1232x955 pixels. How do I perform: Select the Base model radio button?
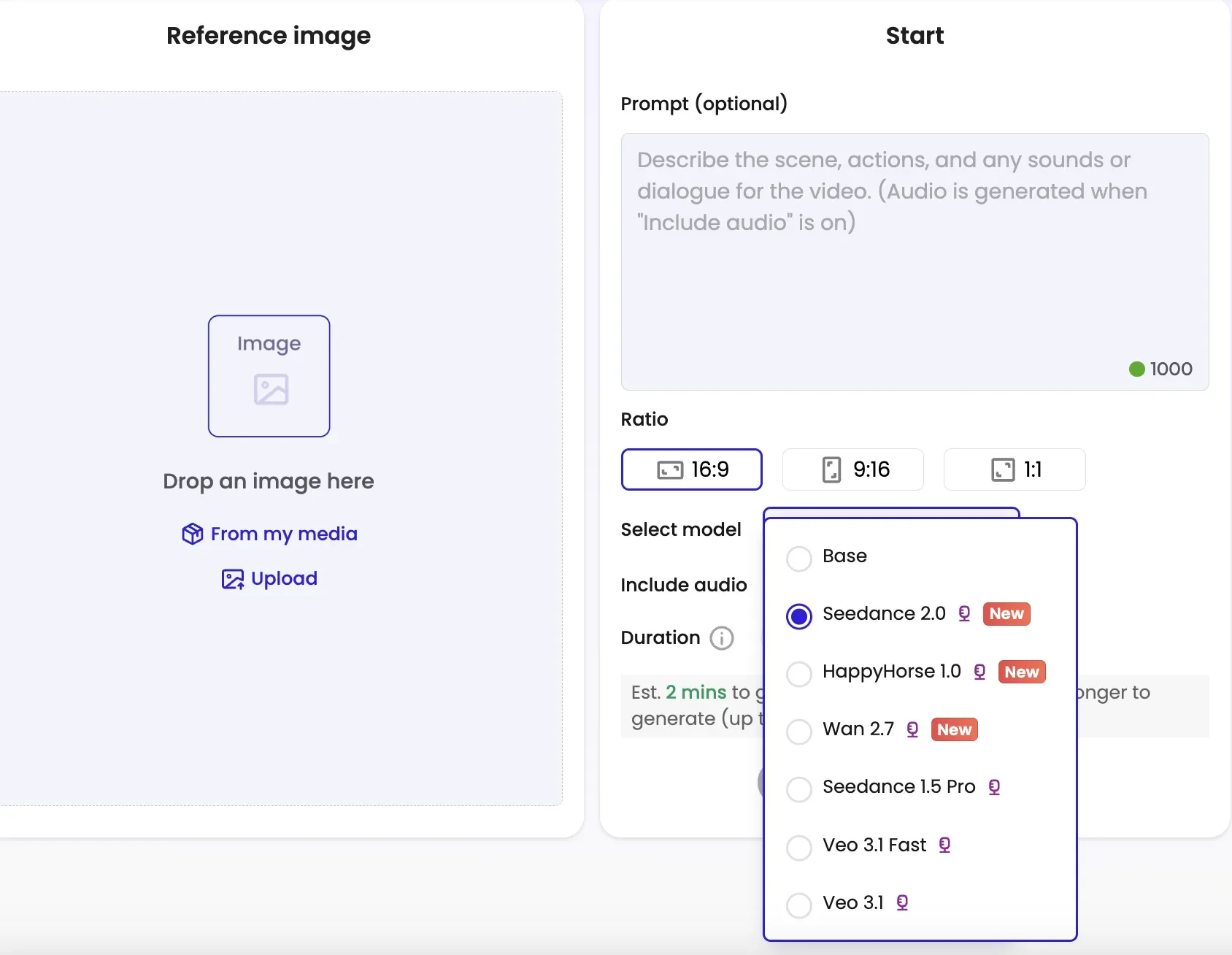click(x=799, y=559)
